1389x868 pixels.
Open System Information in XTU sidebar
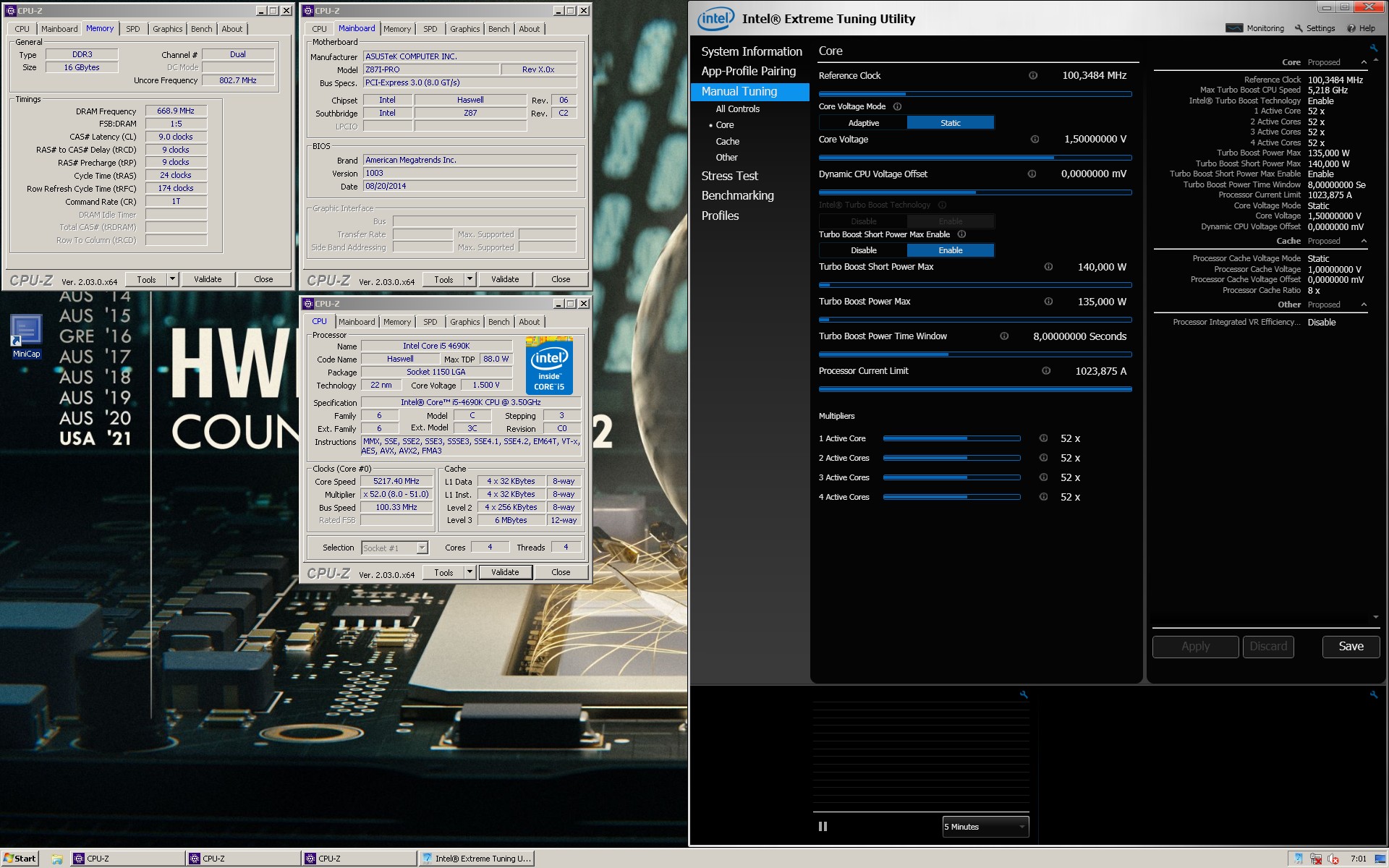[x=751, y=51]
